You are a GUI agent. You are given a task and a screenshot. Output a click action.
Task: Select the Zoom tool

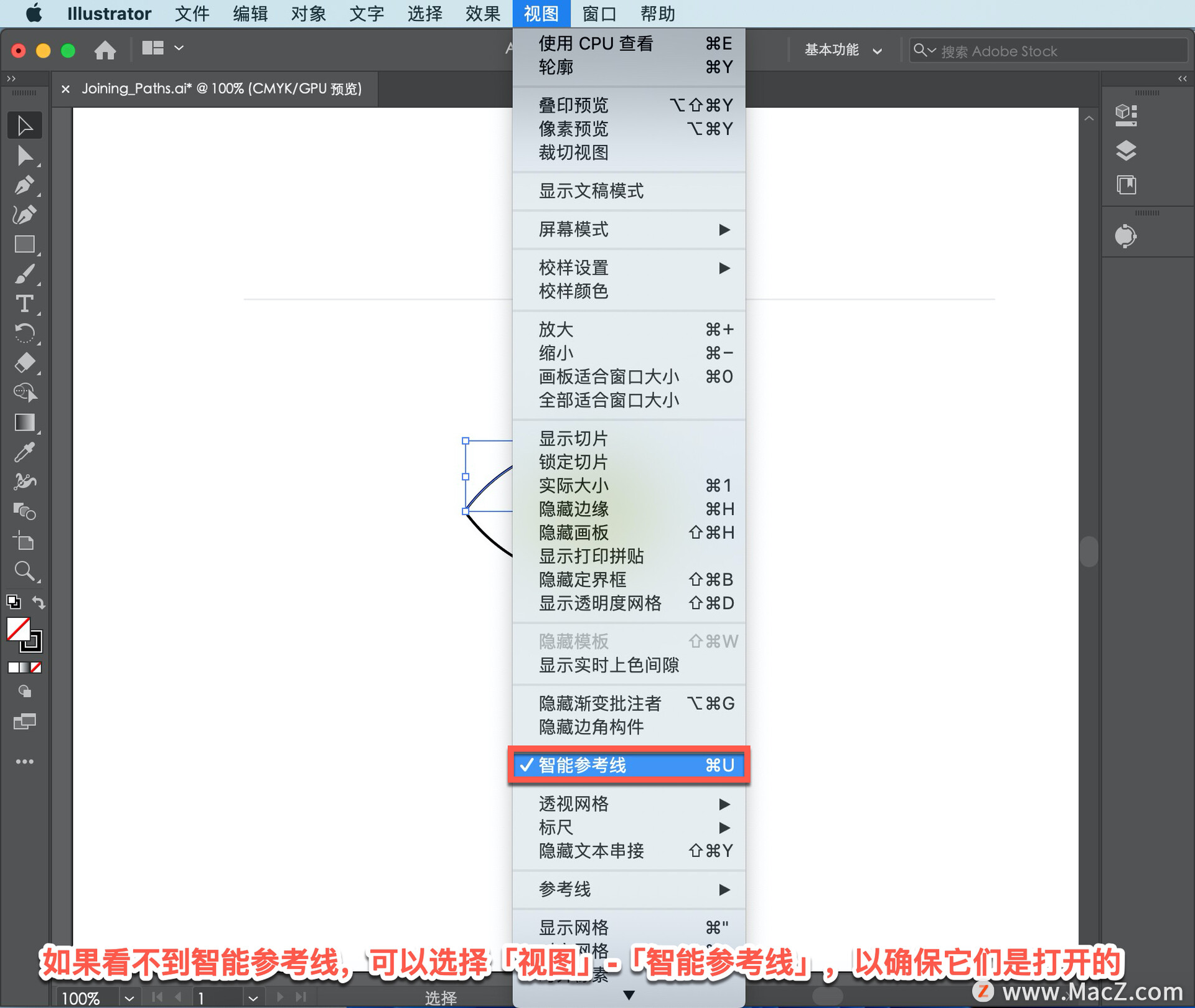24,571
